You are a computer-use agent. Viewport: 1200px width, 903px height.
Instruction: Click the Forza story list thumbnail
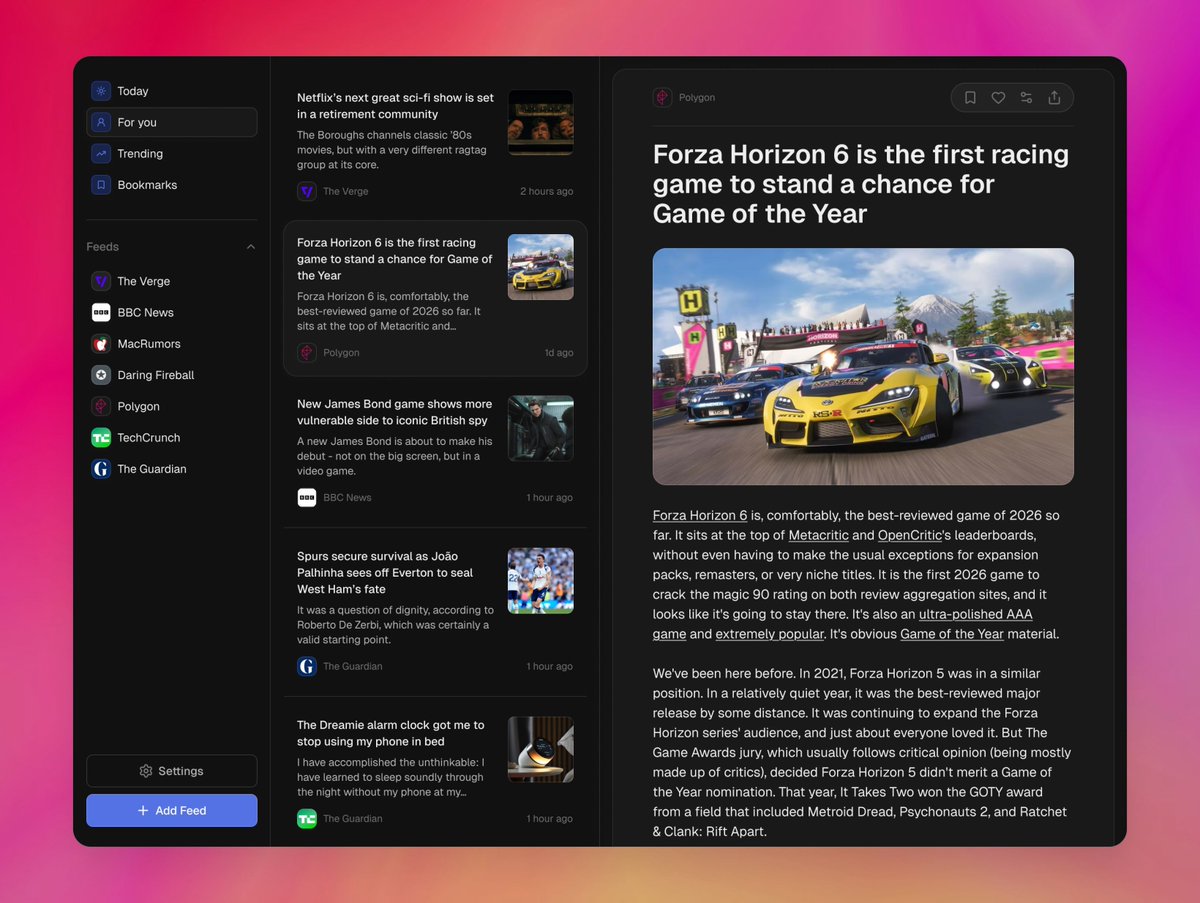(x=540, y=267)
